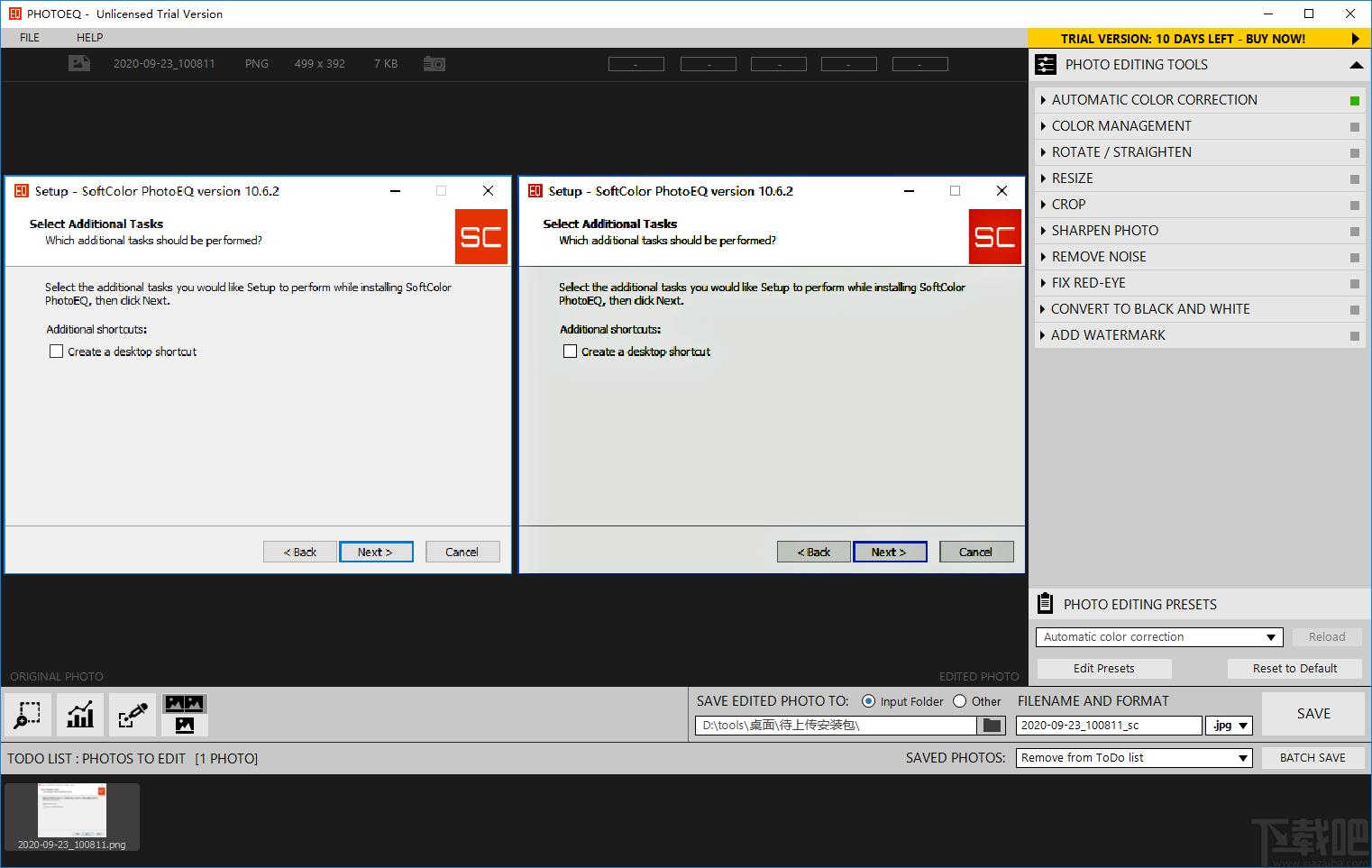Select the zoom selection magnifier tool

29,715
